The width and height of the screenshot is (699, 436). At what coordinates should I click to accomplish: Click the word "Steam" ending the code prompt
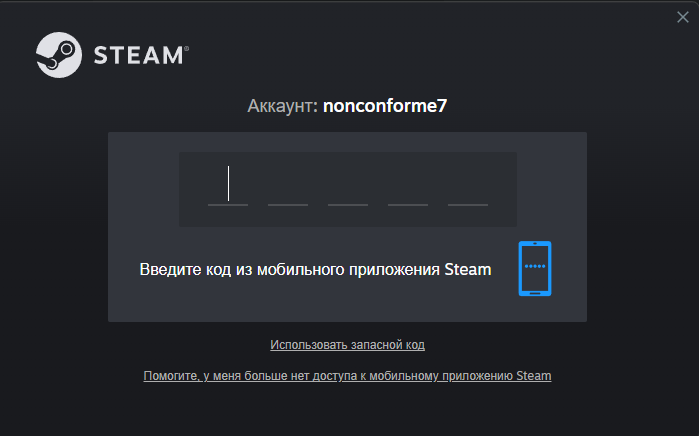(x=469, y=269)
